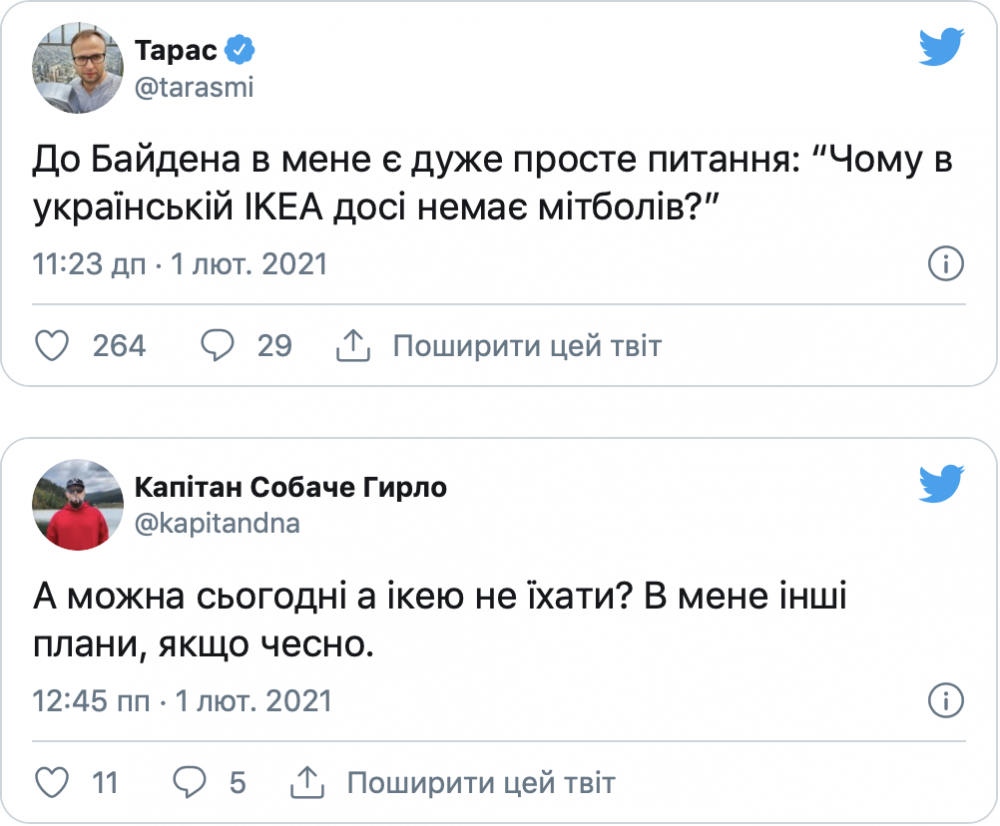The width and height of the screenshot is (1000, 826).
Task: Click timestamp 12:45 пп · 1 лют. 2021
Action: pyautogui.click(x=183, y=700)
